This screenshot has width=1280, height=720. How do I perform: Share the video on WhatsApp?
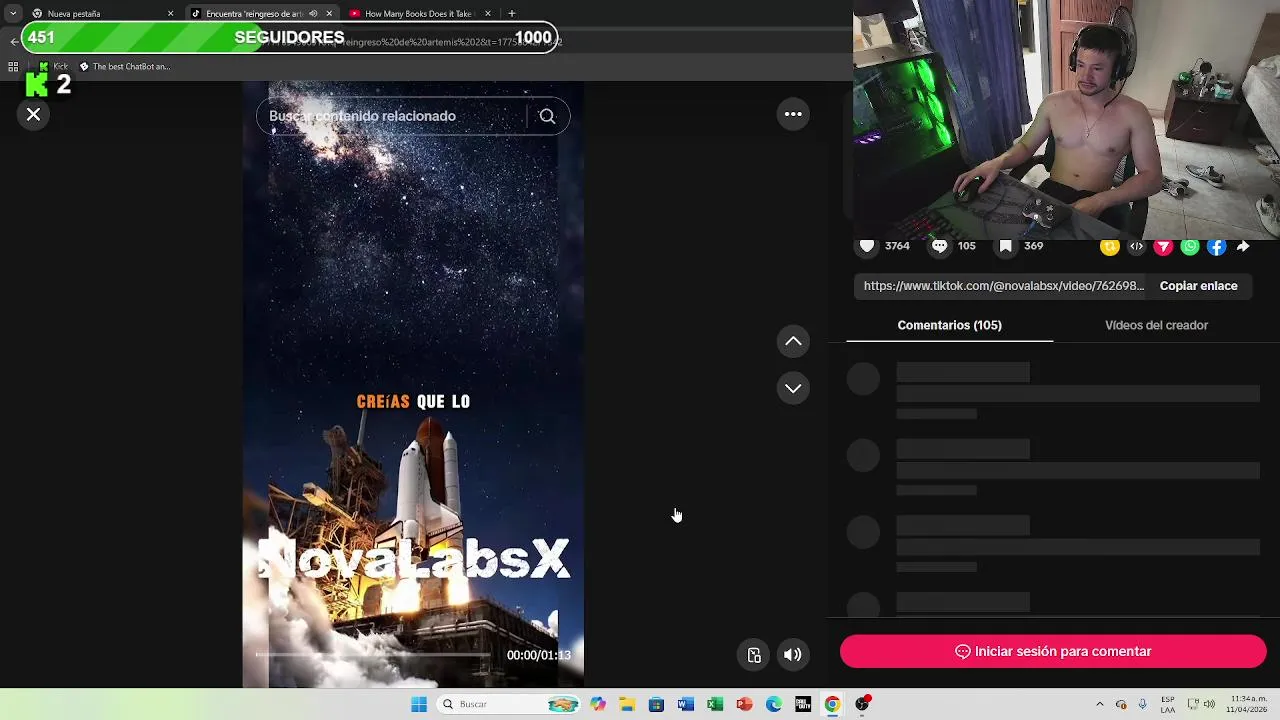point(1190,246)
